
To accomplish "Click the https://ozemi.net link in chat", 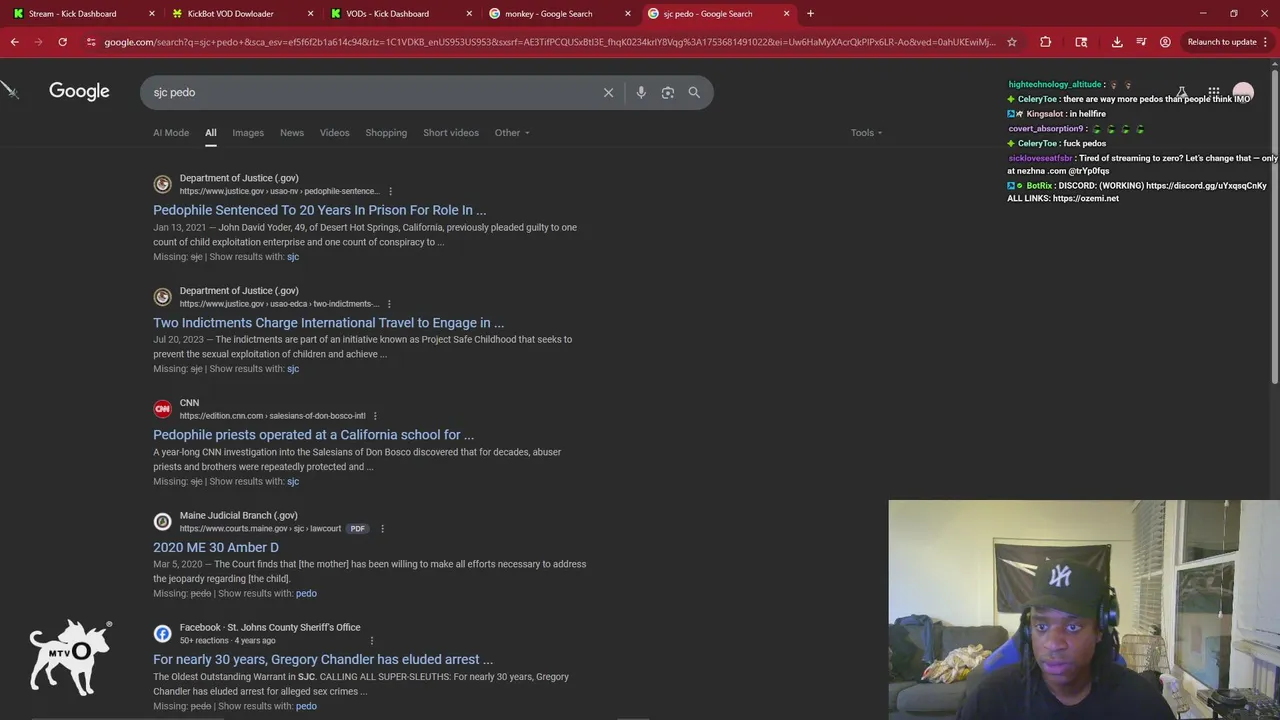I will [x=1086, y=199].
